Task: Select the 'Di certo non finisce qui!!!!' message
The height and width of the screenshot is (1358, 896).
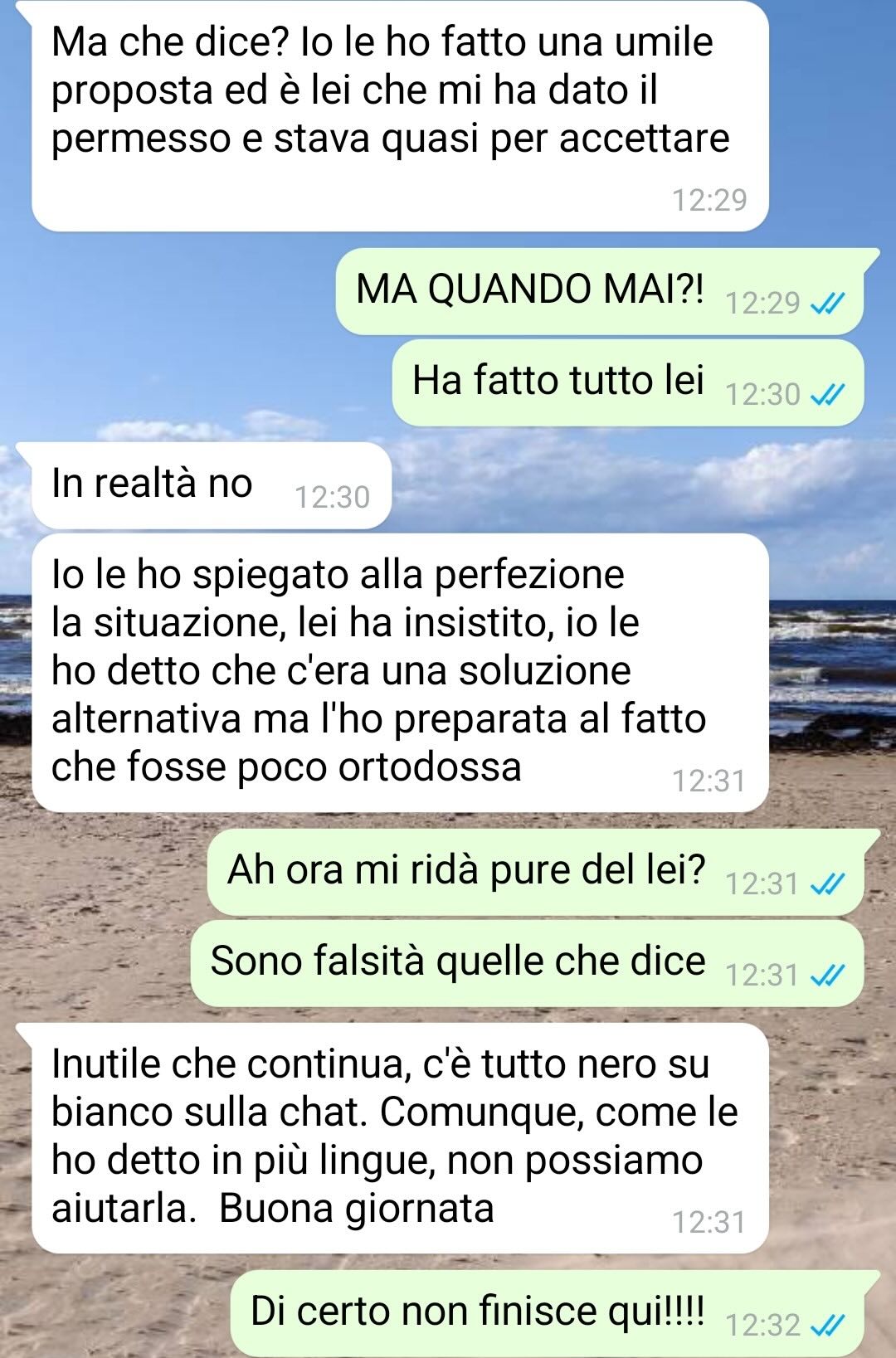Action: coord(547,1313)
